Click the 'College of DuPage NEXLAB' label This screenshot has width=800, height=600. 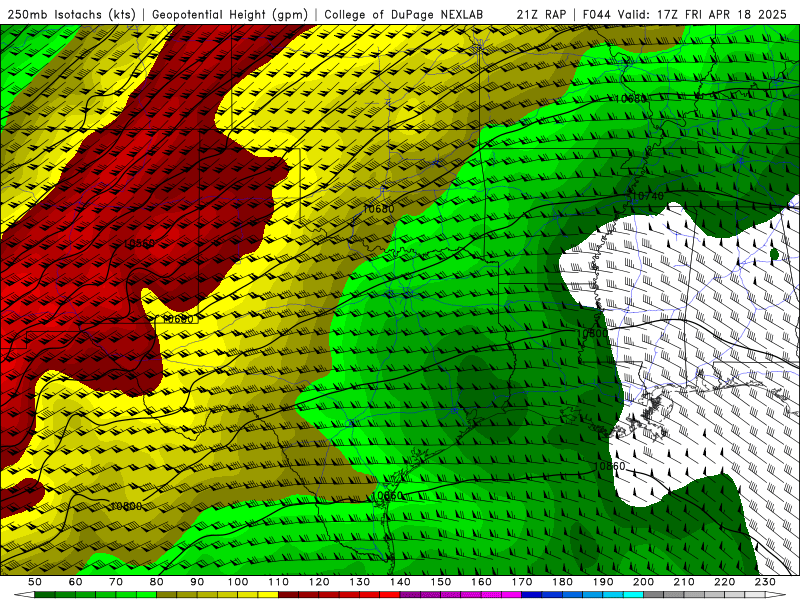coord(404,15)
